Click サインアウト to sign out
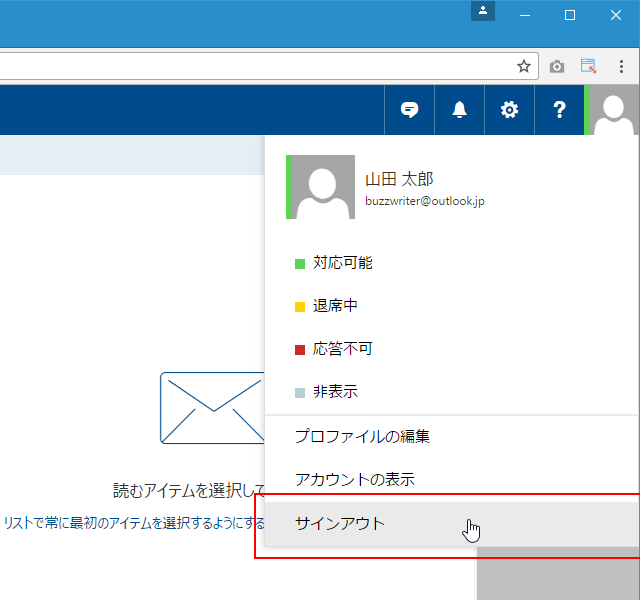Viewport: 640px width, 600px height. (451, 524)
